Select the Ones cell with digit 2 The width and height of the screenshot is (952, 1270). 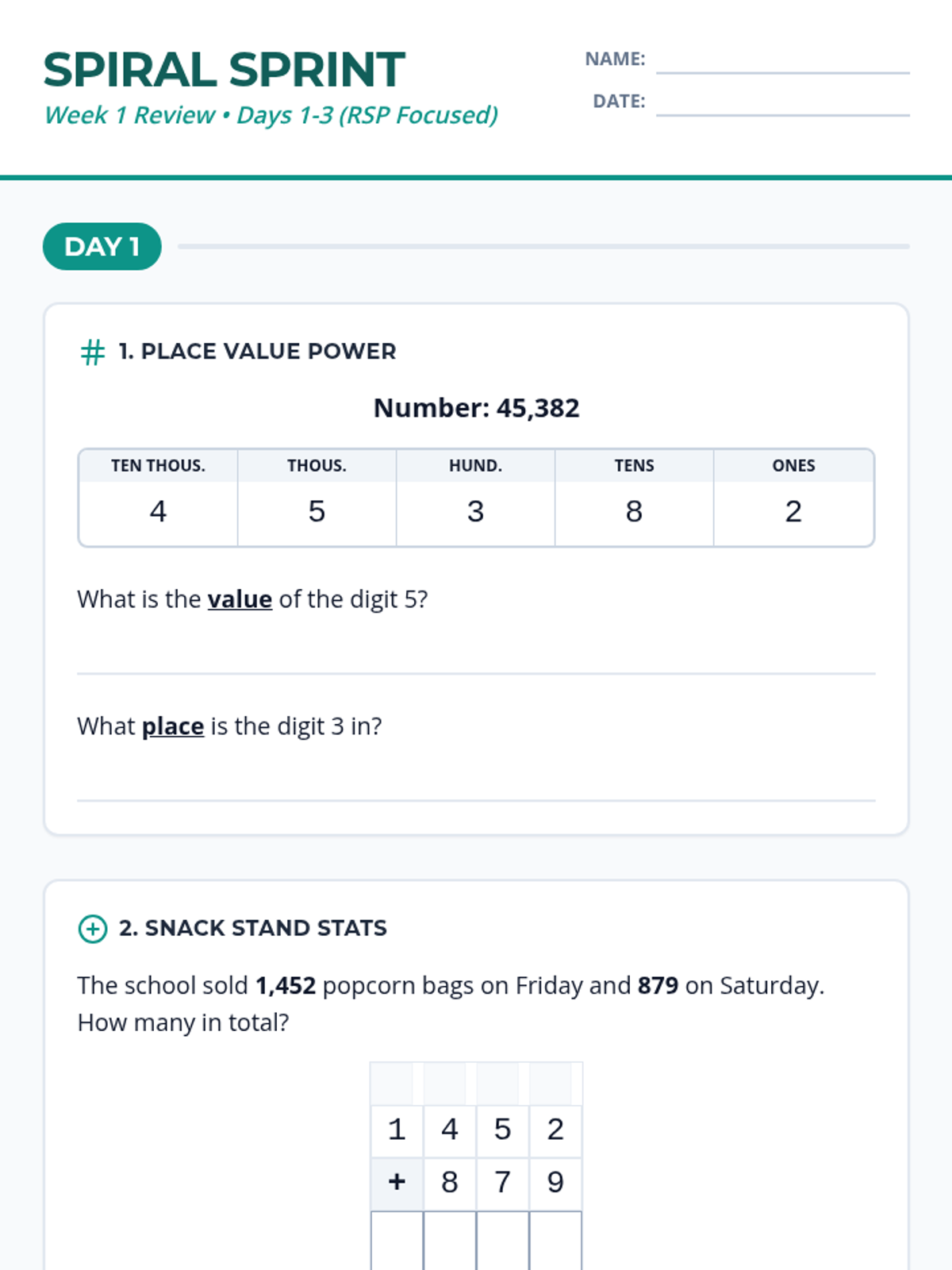pyautogui.click(x=793, y=512)
